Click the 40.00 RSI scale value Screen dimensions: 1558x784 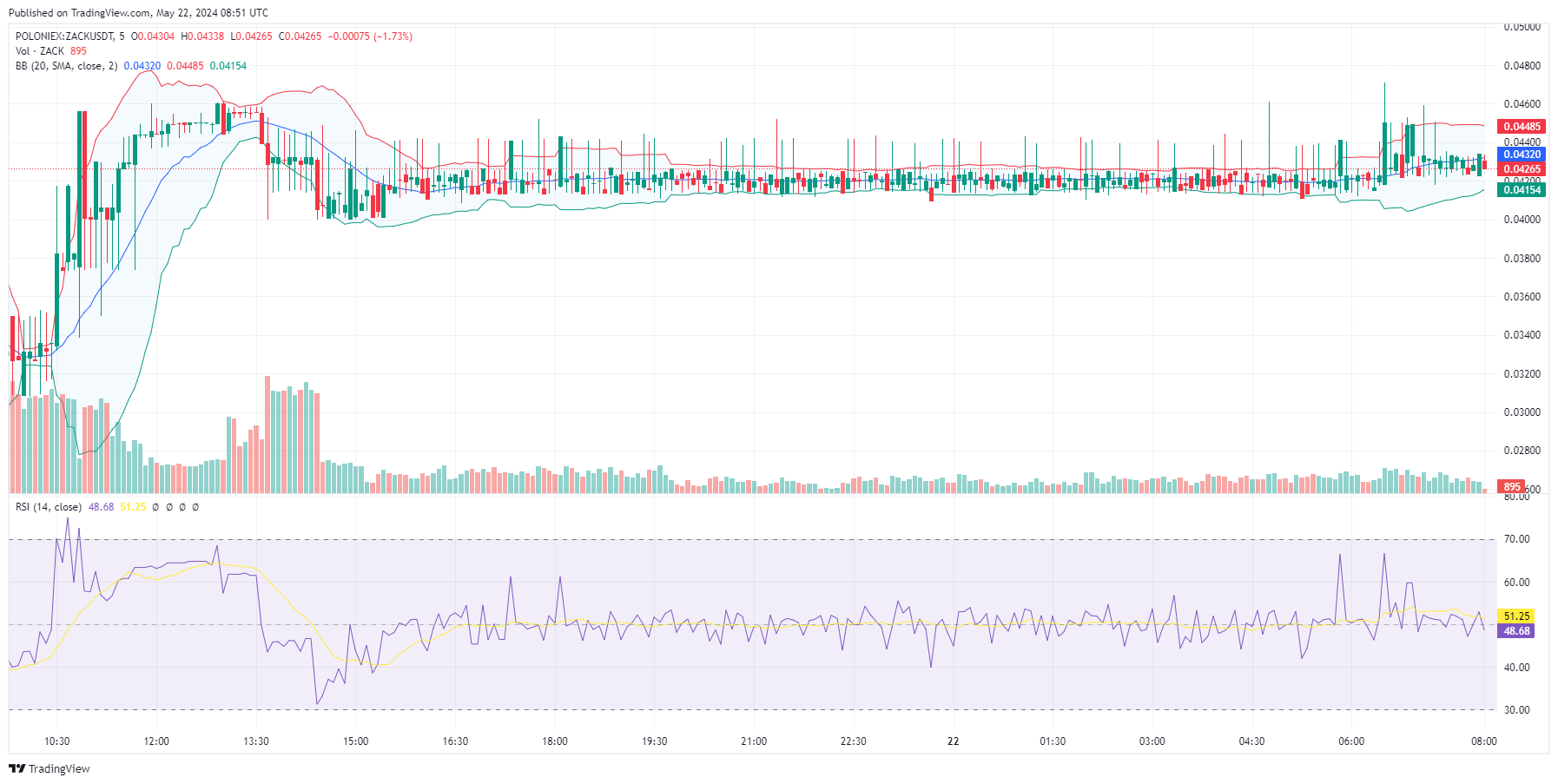[x=1517, y=668]
